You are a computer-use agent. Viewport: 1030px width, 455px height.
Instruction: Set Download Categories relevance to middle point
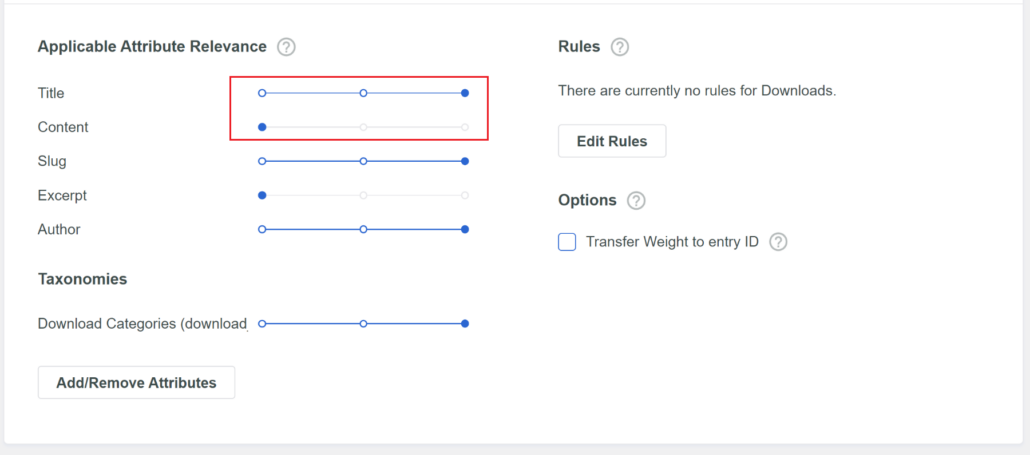click(363, 324)
